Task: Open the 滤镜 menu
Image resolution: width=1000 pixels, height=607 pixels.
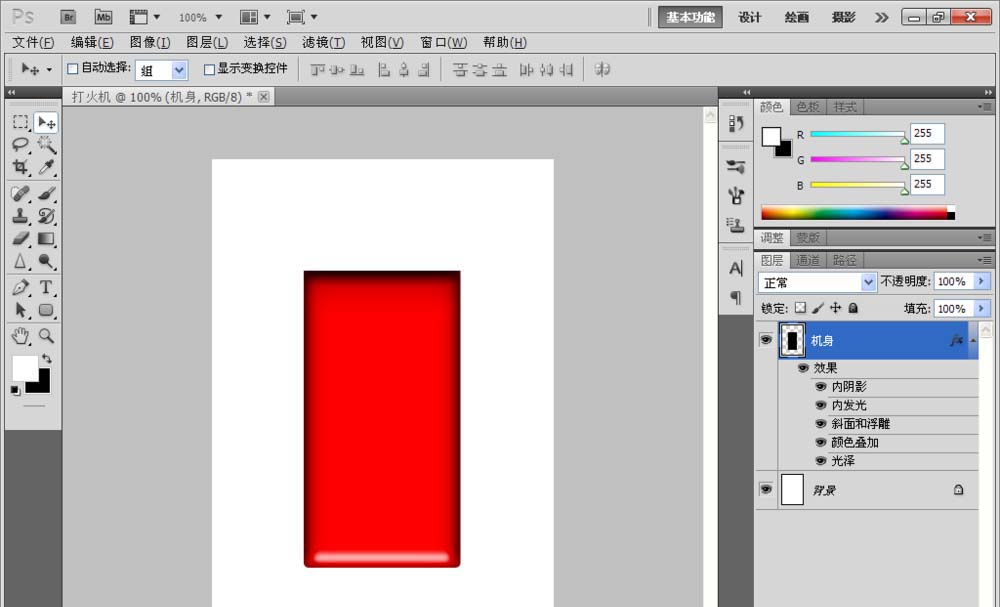Action: (322, 42)
